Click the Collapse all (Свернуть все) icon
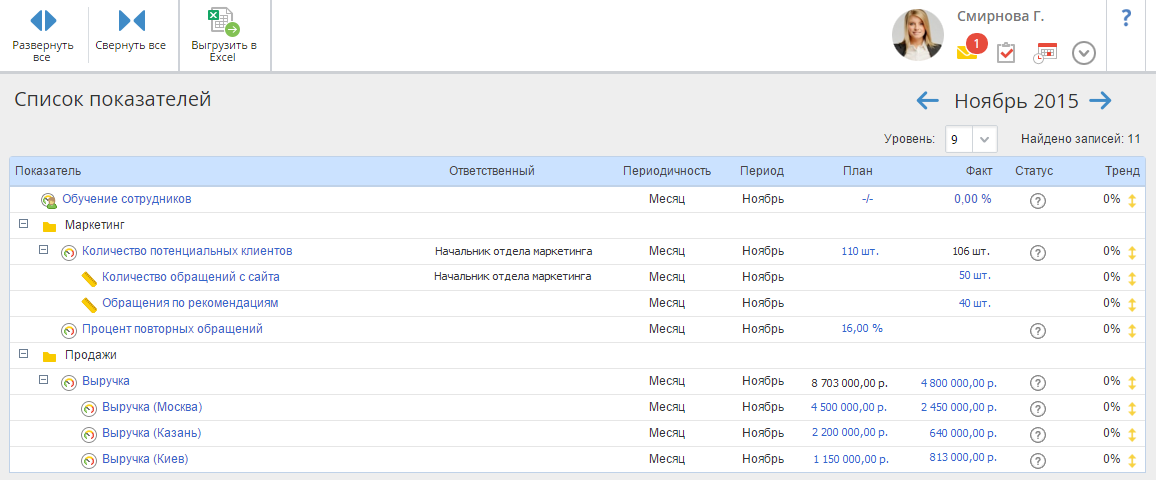This screenshot has width=1156, height=480. [131, 21]
